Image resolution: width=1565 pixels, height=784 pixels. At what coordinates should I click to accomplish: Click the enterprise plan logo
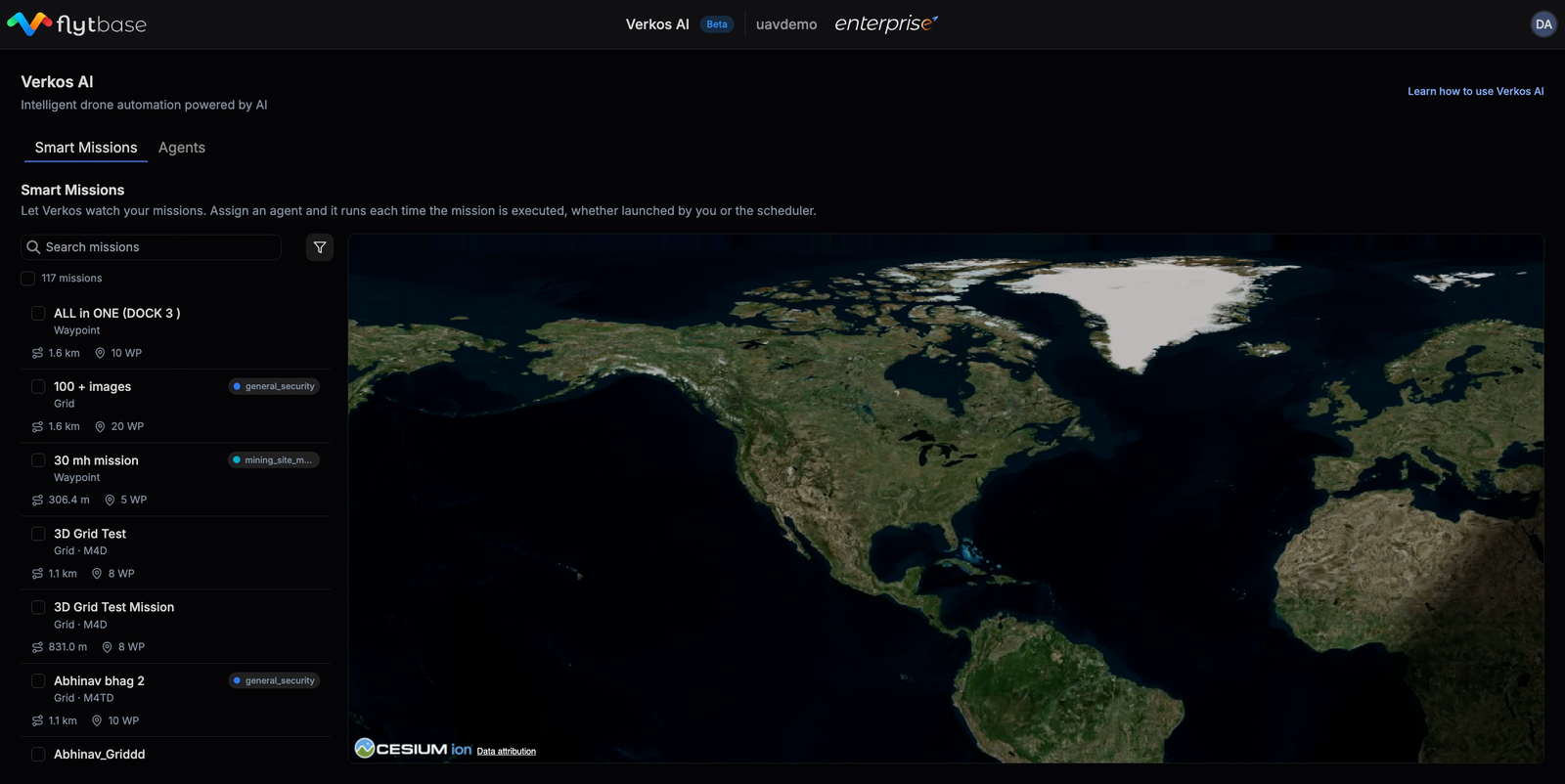point(886,23)
